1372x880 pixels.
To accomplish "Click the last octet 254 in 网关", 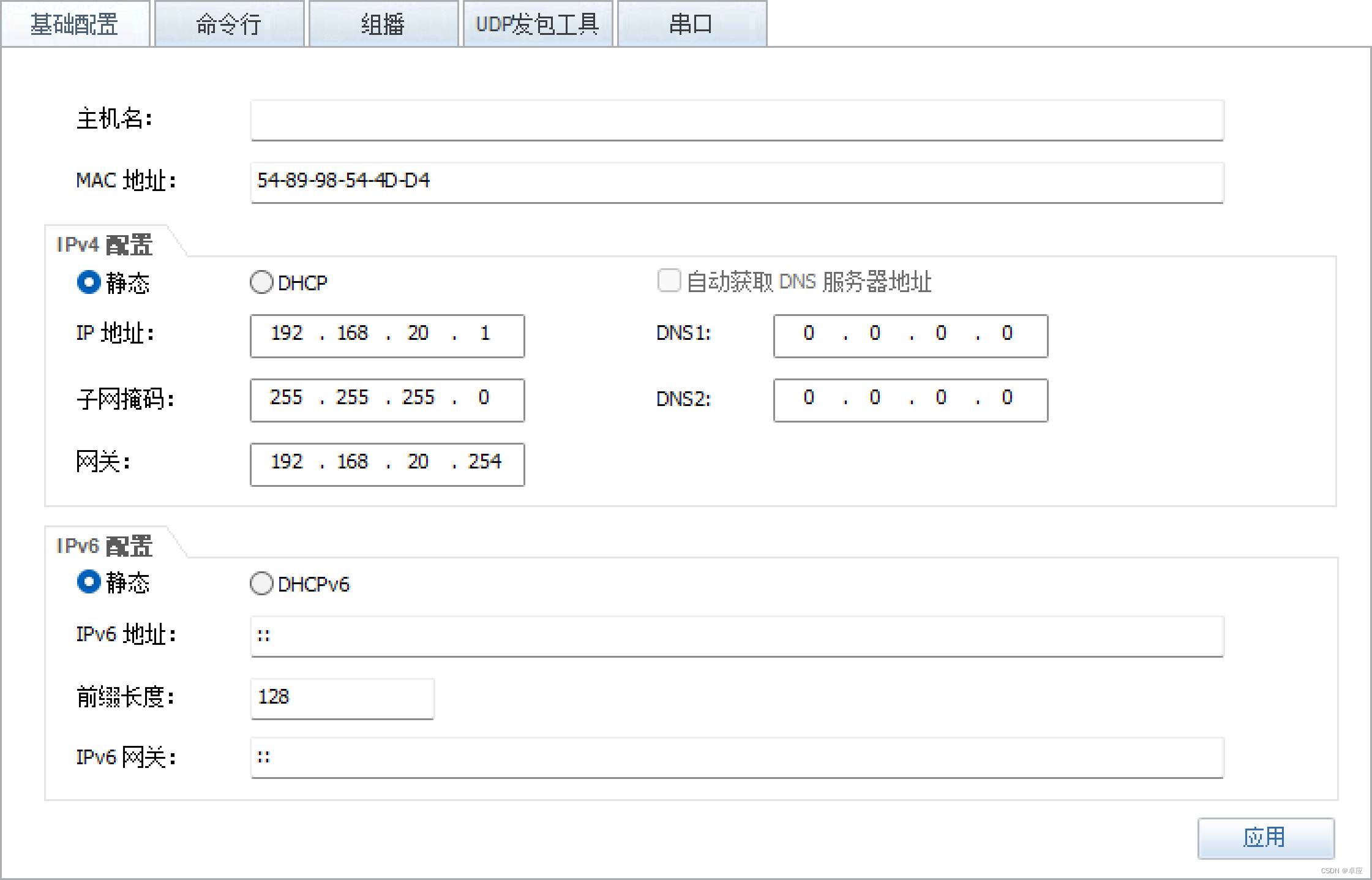I will tap(485, 461).
